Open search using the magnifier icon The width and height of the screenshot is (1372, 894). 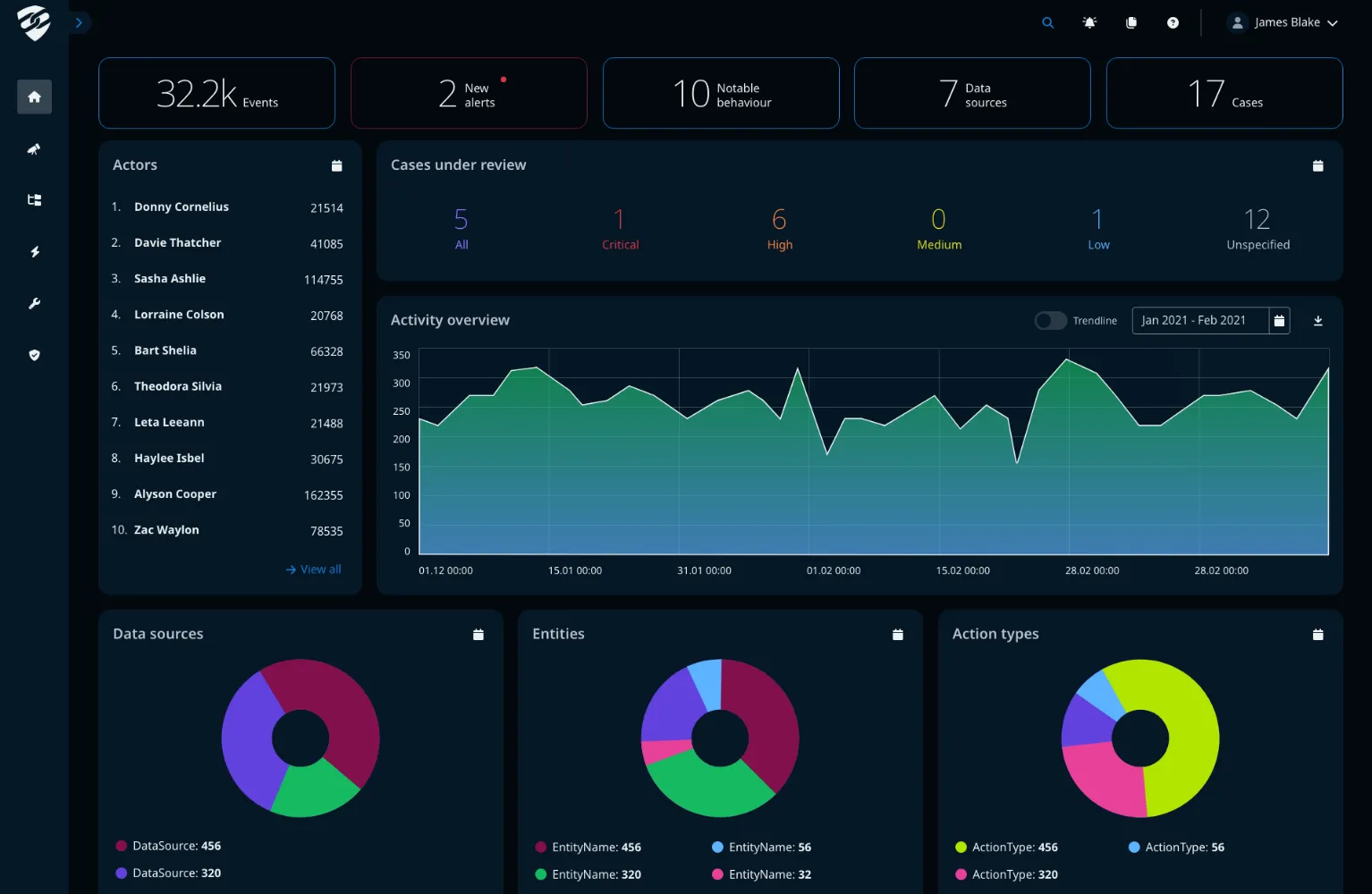[x=1047, y=22]
